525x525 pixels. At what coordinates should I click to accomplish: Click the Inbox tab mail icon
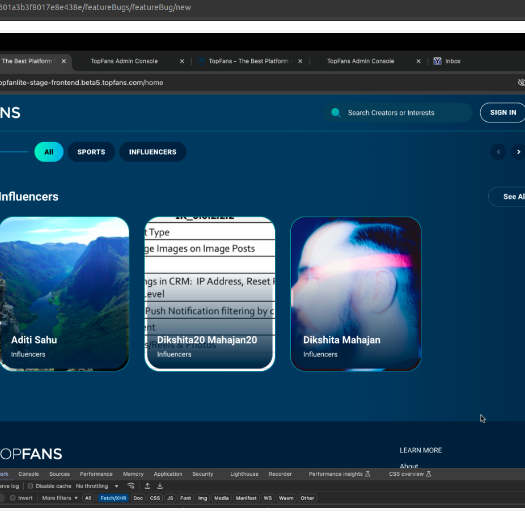[x=437, y=61]
